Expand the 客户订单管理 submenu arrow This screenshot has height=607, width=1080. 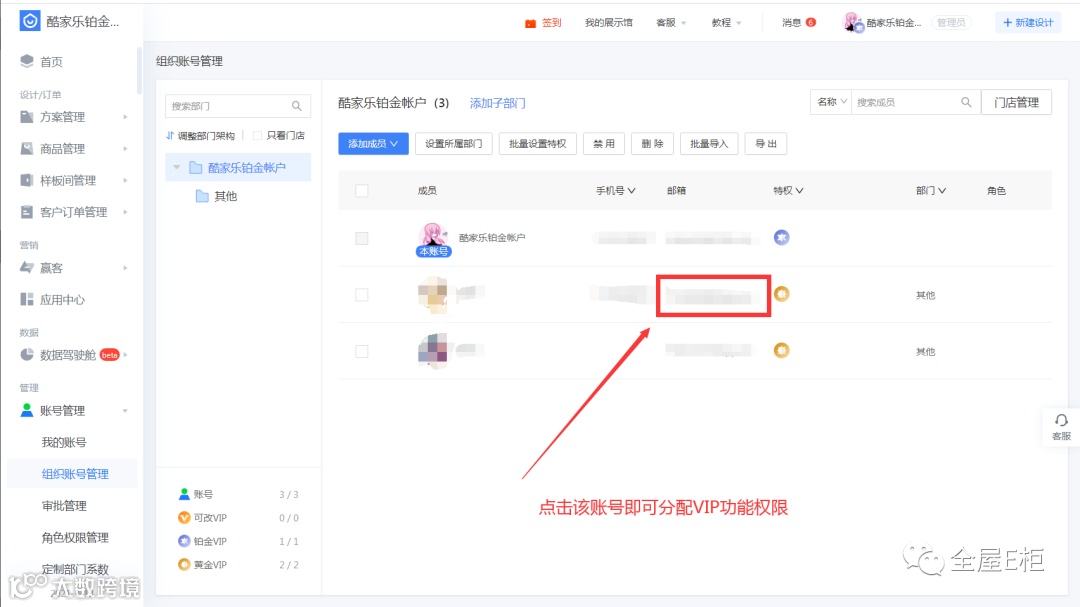125,212
